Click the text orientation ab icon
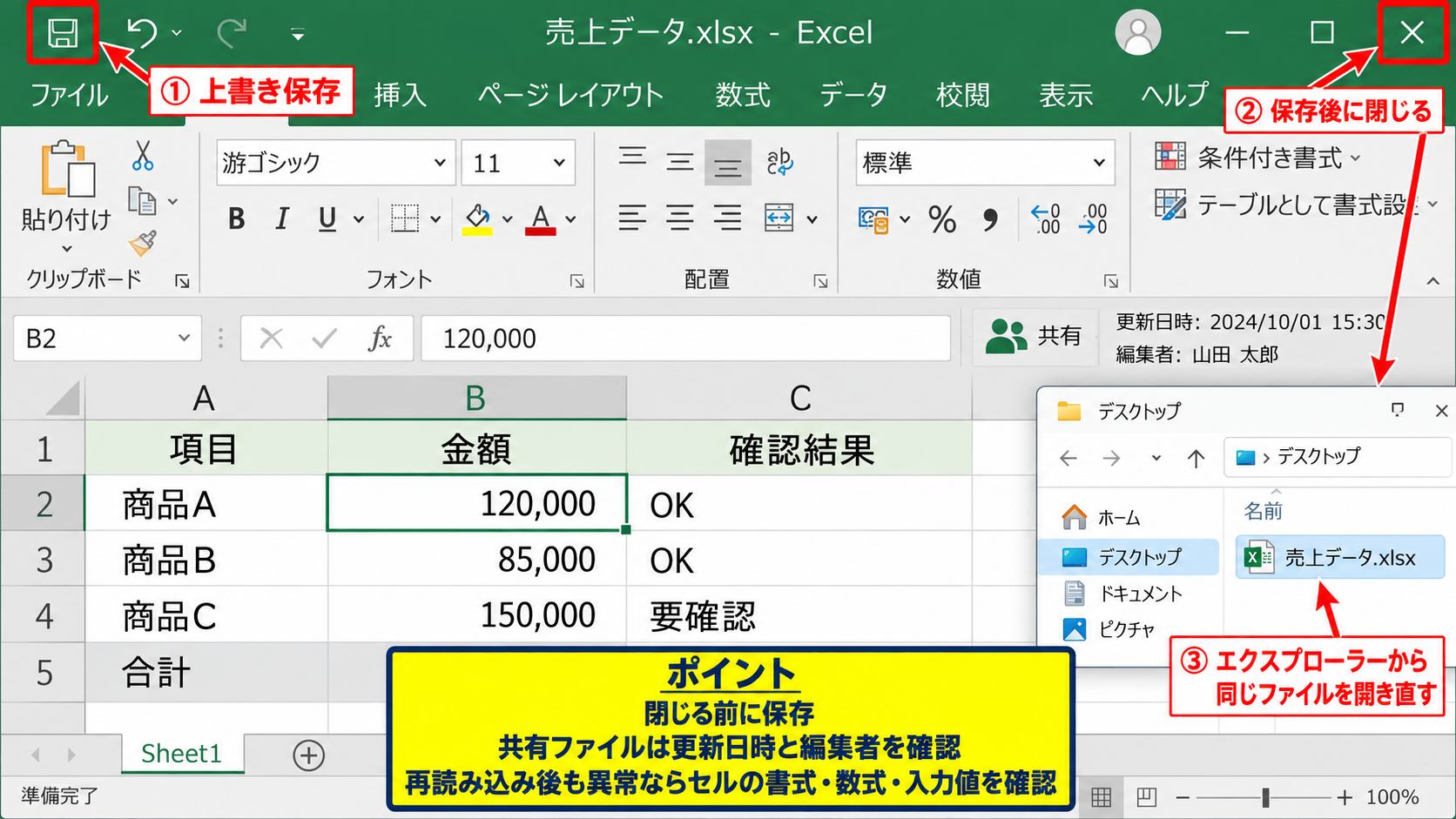This screenshot has width=1456, height=819. tap(779, 162)
